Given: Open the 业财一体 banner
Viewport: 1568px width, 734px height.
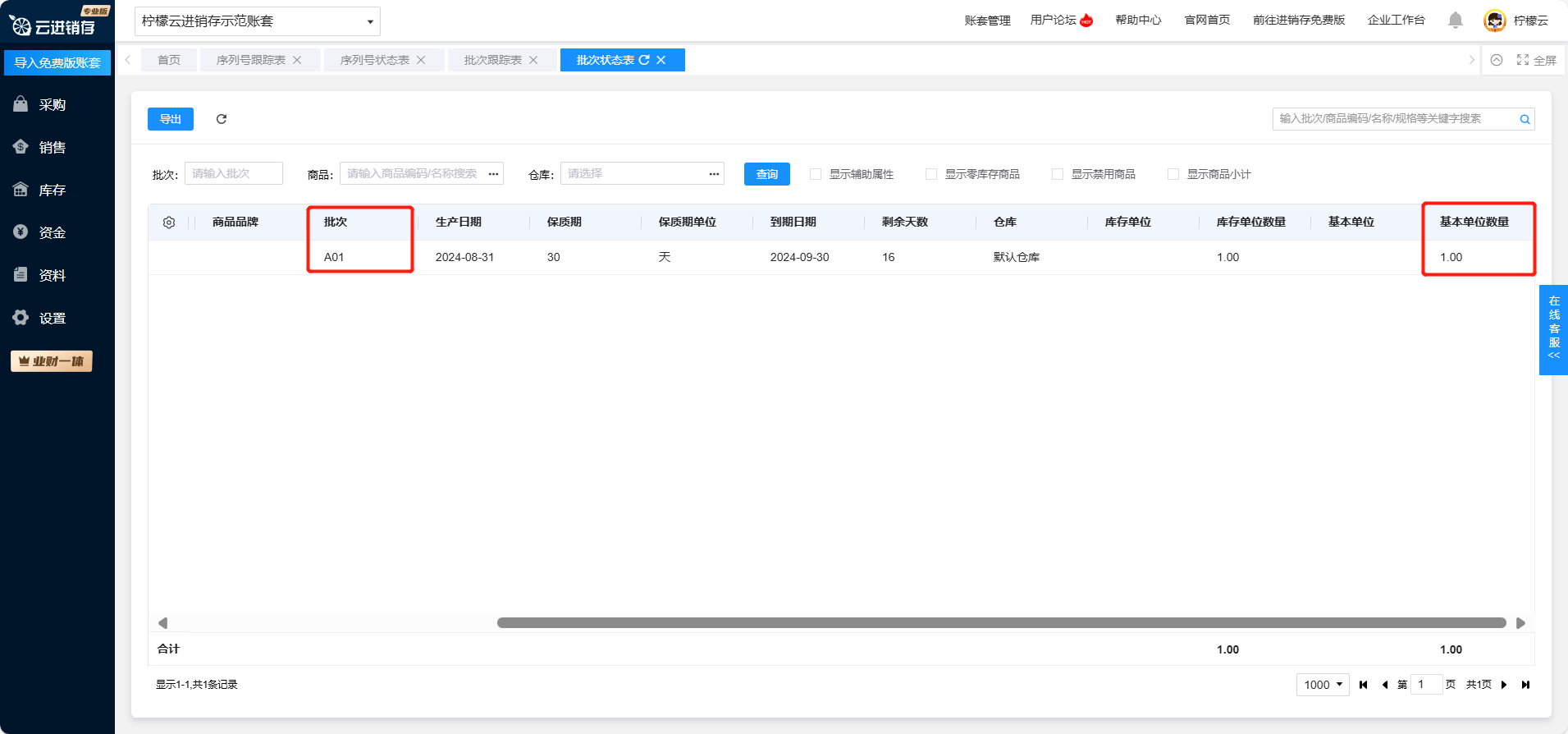Looking at the screenshot, I should tap(52, 361).
